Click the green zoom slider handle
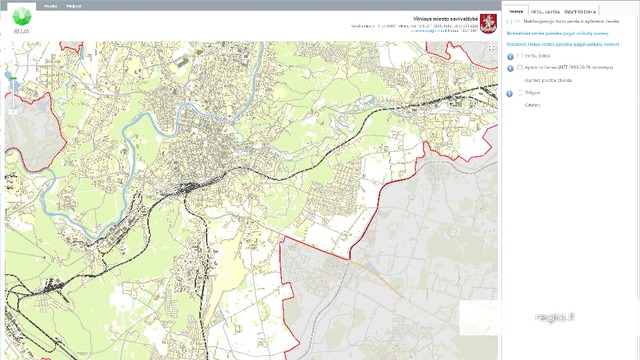The image size is (640, 360). (13, 78)
